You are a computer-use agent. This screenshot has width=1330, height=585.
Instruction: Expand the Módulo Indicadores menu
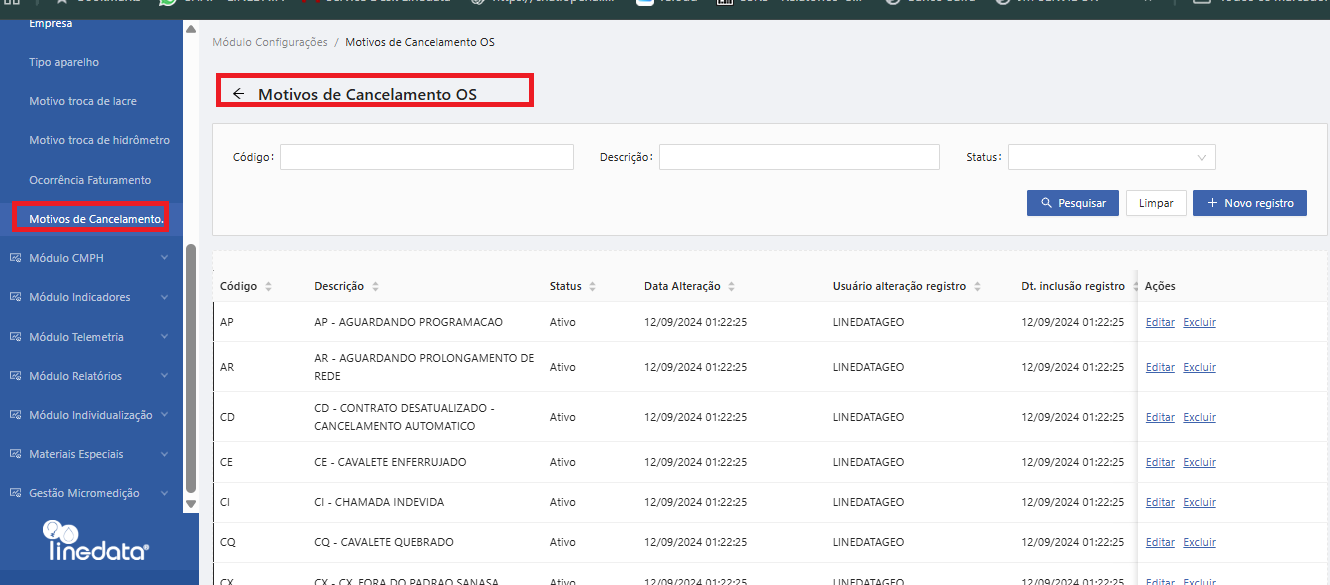pyautogui.click(x=164, y=297)
